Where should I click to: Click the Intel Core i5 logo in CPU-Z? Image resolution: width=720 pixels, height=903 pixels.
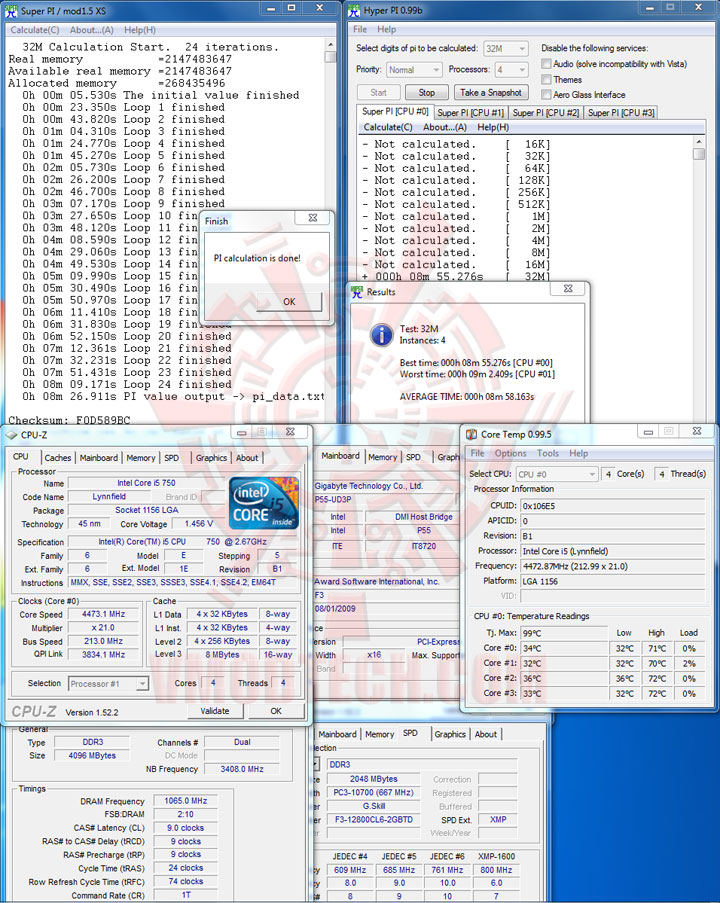point(264,503)
